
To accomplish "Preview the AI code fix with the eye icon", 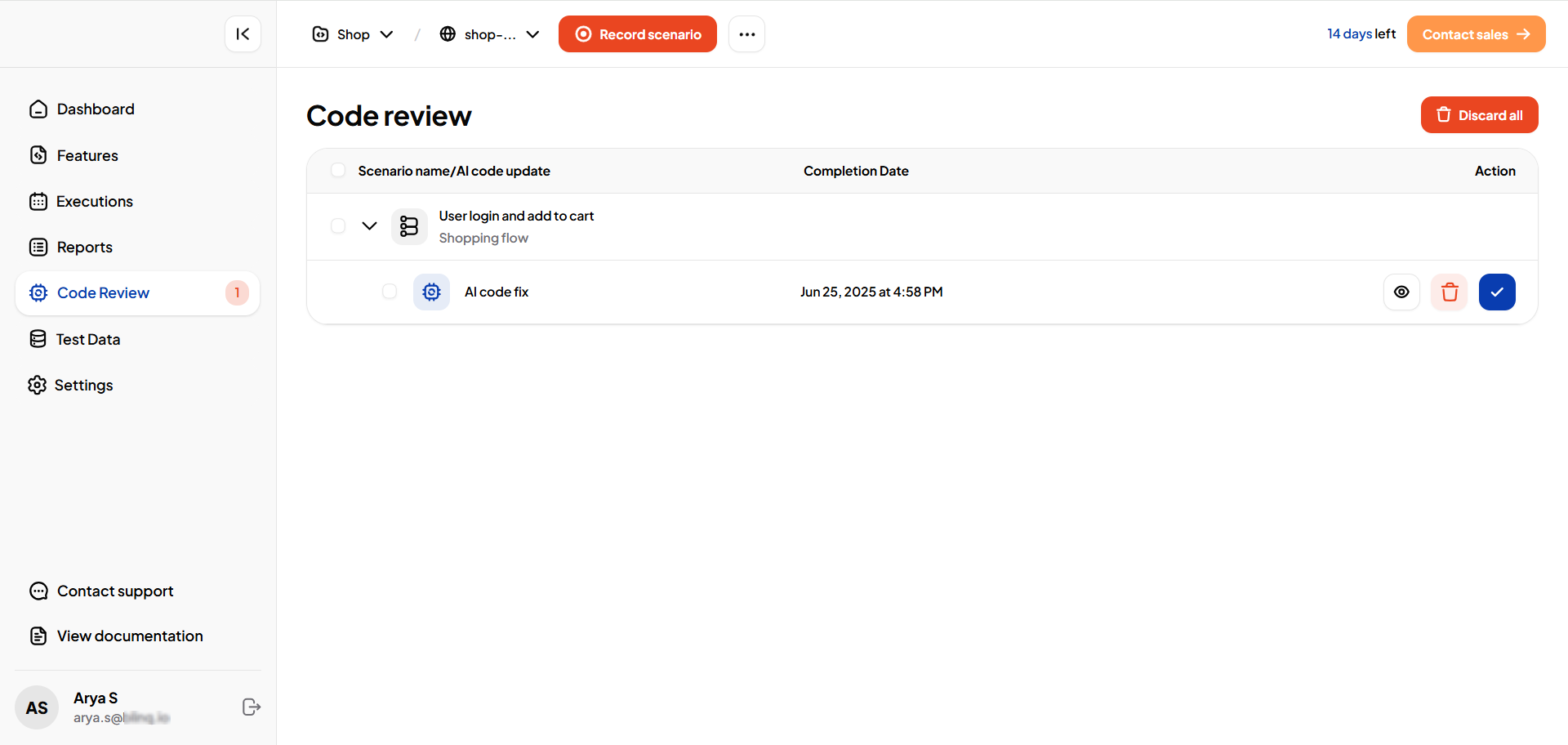I will (x=1401, y=292).
